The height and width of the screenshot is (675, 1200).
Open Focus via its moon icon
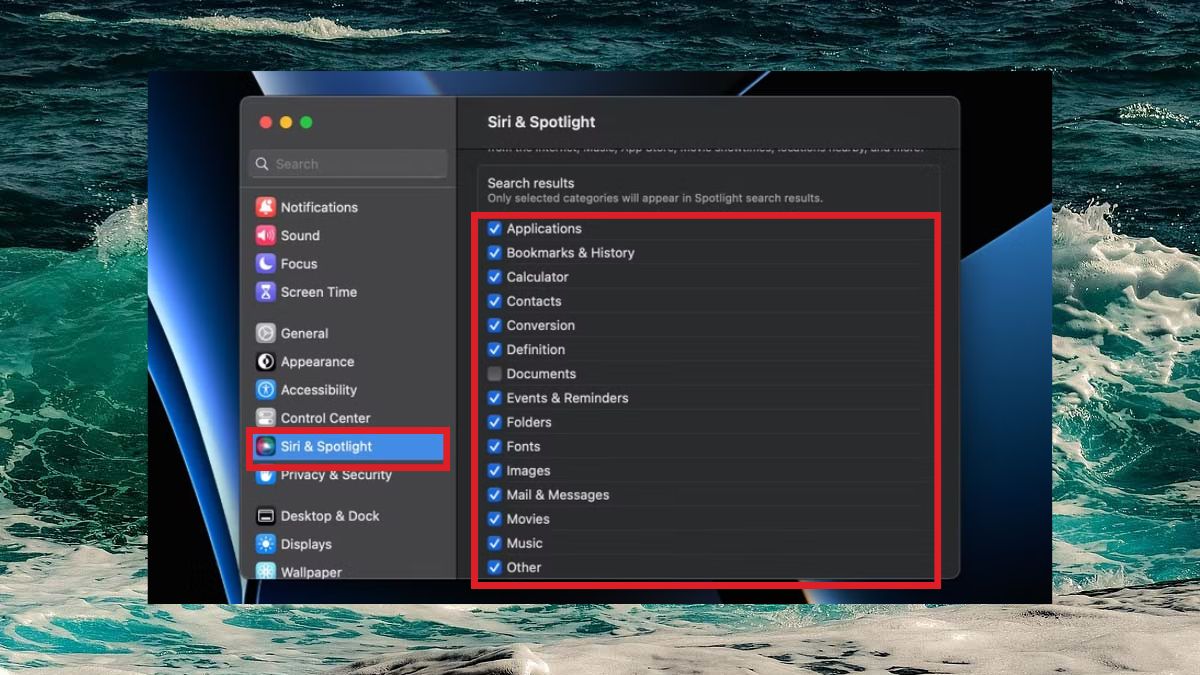click(x=266, y=263)
